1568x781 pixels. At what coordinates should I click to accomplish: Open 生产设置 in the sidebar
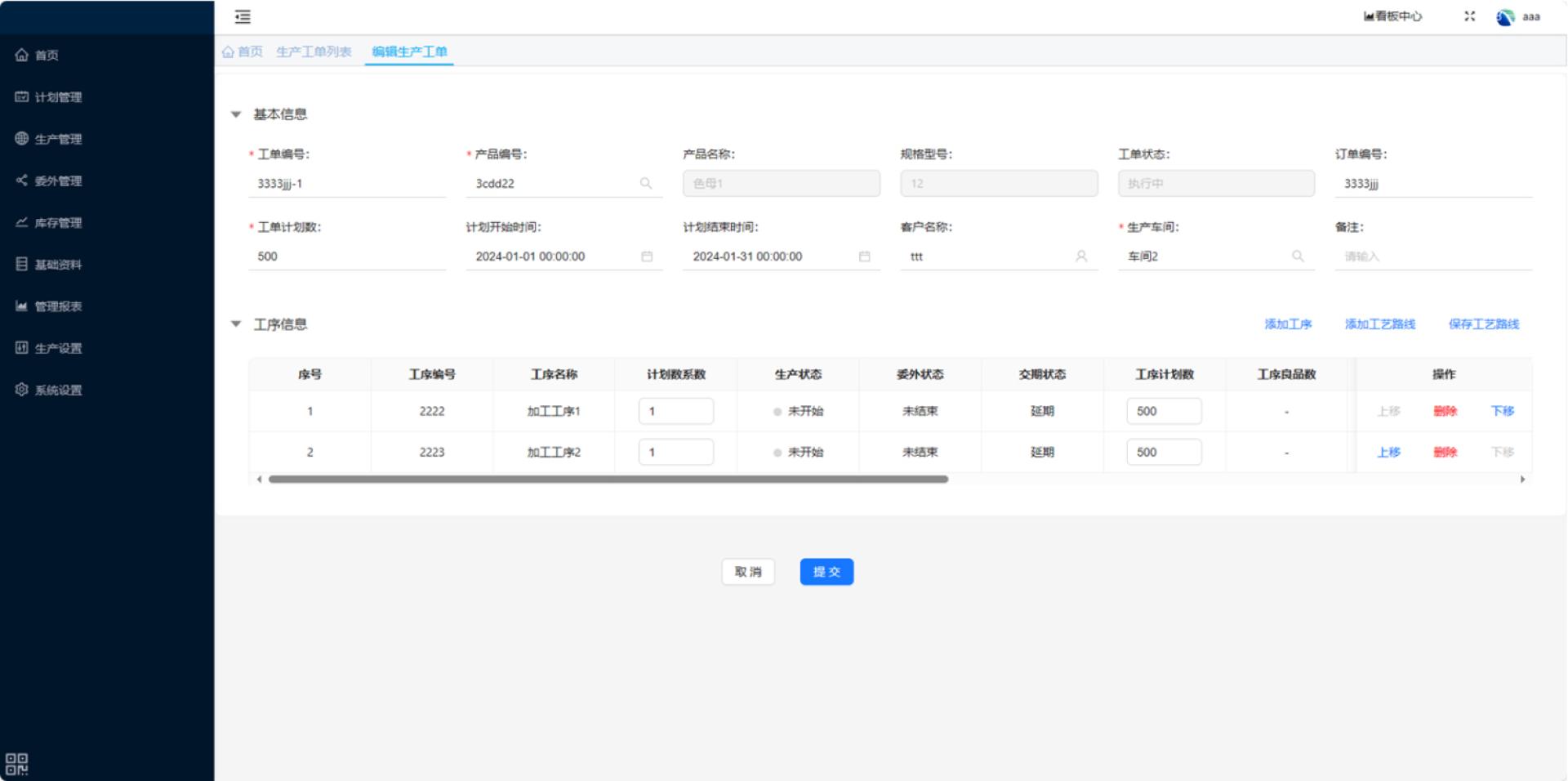49,348
